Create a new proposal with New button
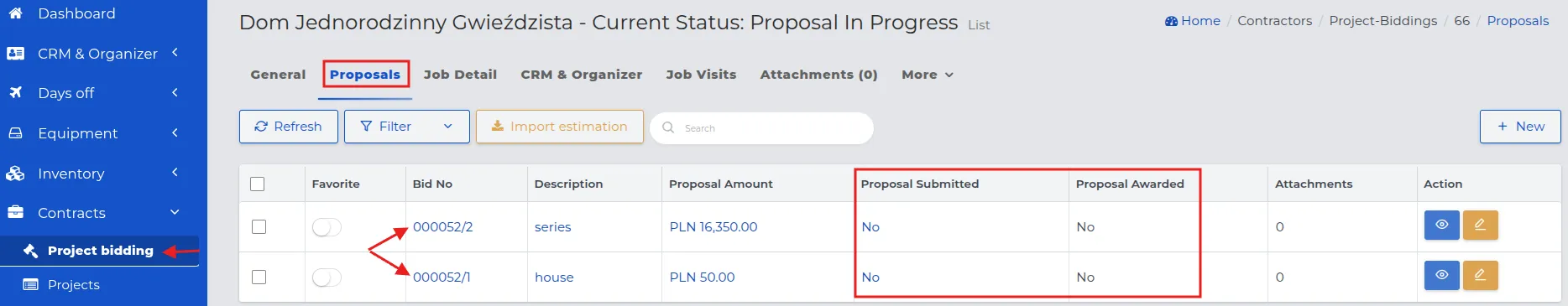The width and height of the screenshot is (1568, 306). click(x=1520, y=127)
